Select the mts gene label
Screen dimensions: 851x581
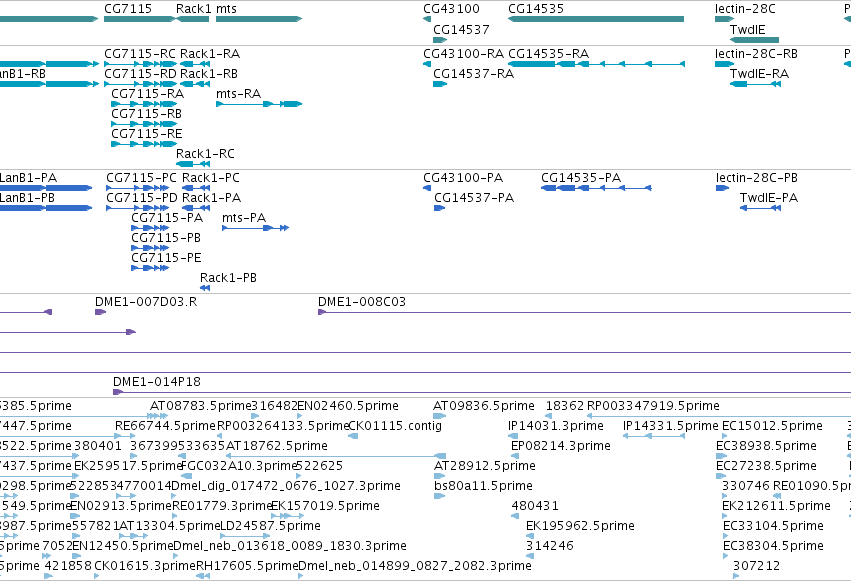(x=226, y=9)
